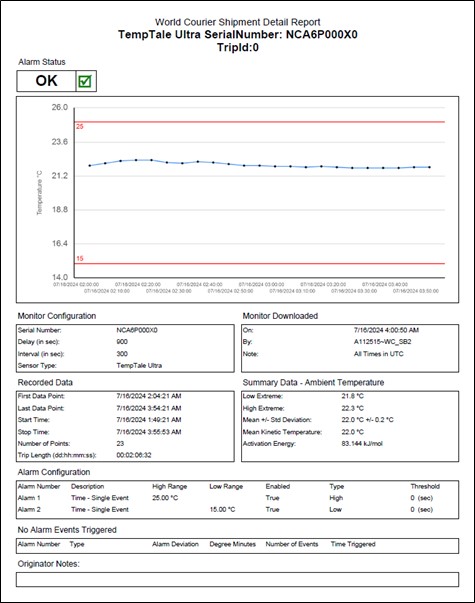
Task: Click the 'Recorded Data' section heading
Action: pos(45,383)
